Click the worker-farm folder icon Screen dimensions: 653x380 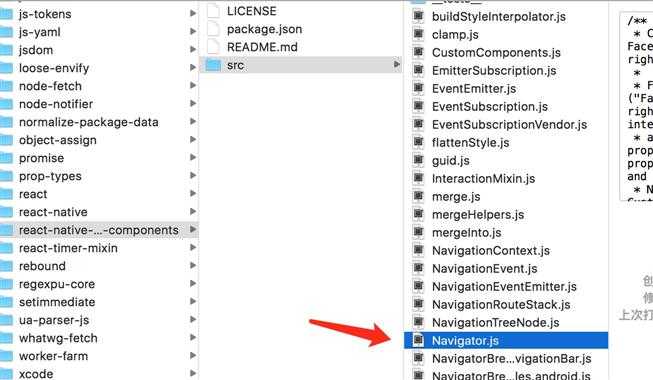(6, 356)
